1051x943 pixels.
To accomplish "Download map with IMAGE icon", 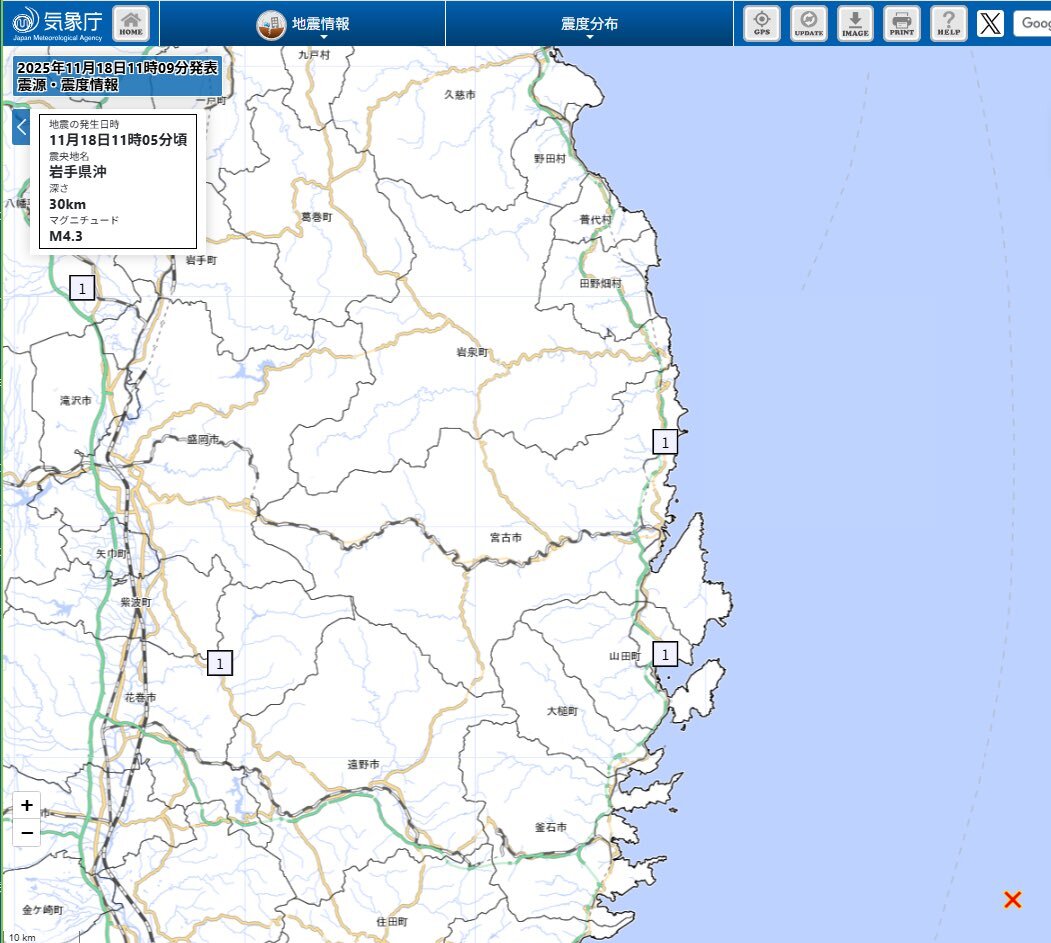I will pos(855,23).
